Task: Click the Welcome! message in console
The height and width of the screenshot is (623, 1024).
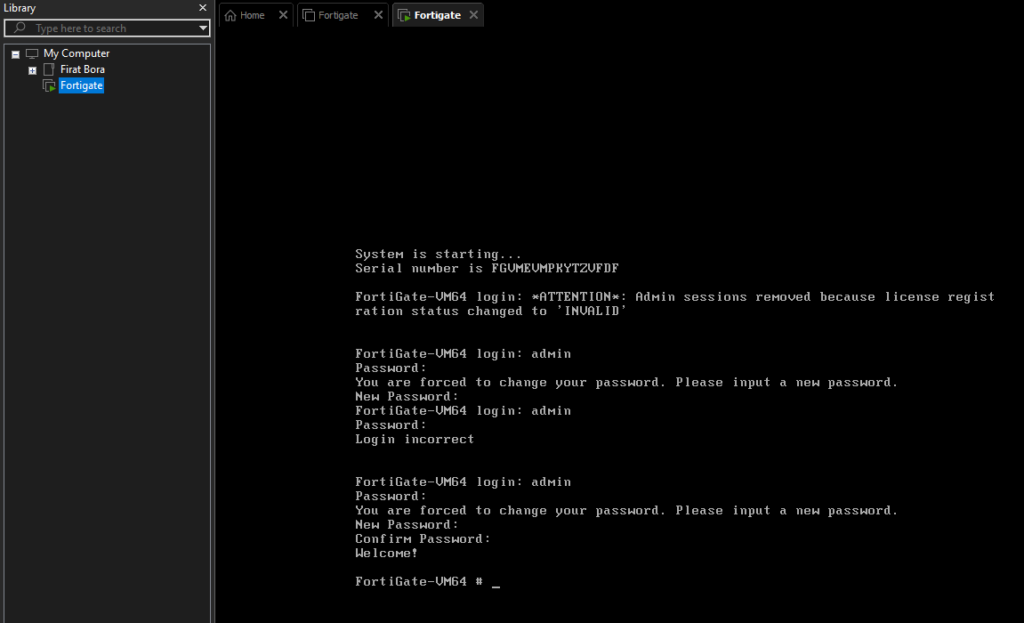Action: [386, 553]
